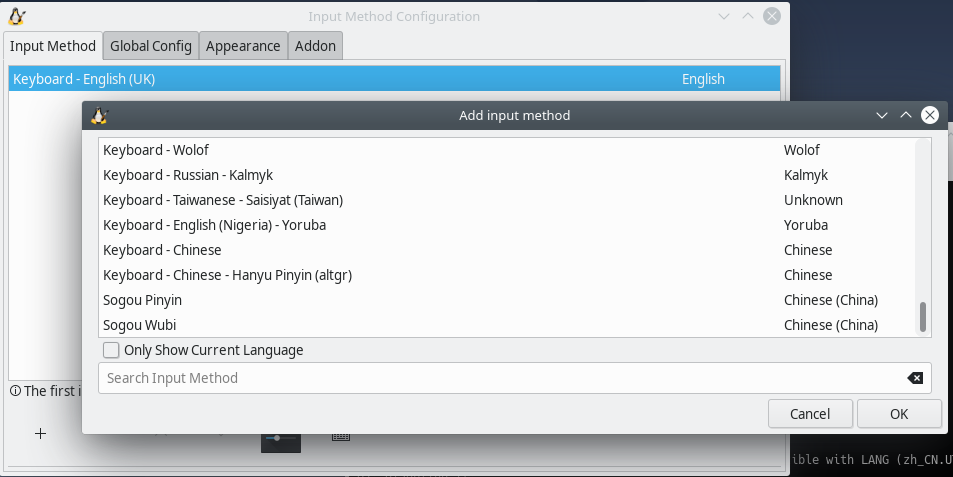Click the keyboard layout icon
953x477 pixels.
pos(340,436)
